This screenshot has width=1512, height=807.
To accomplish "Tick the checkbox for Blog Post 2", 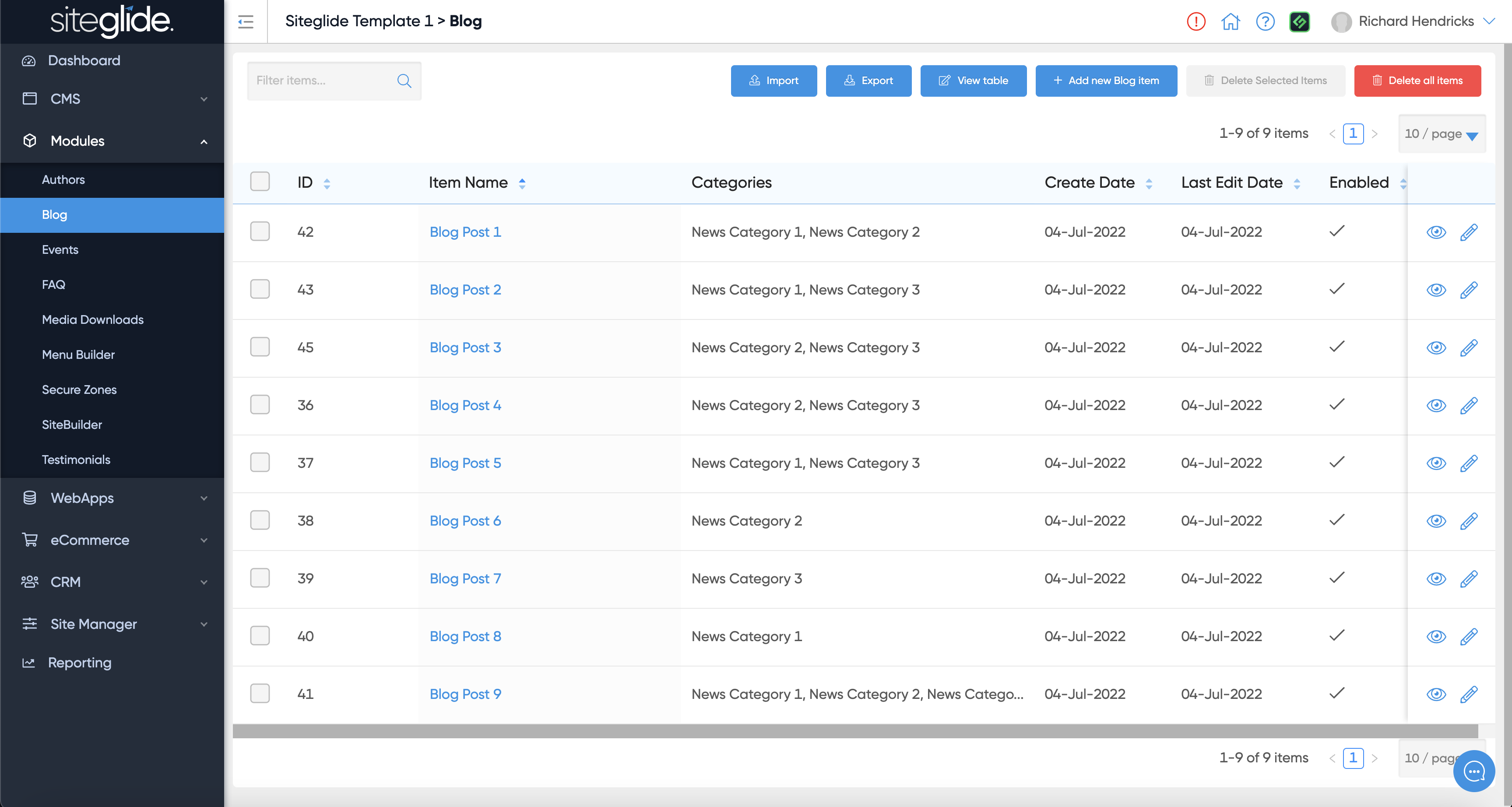I will click(260, 289).
